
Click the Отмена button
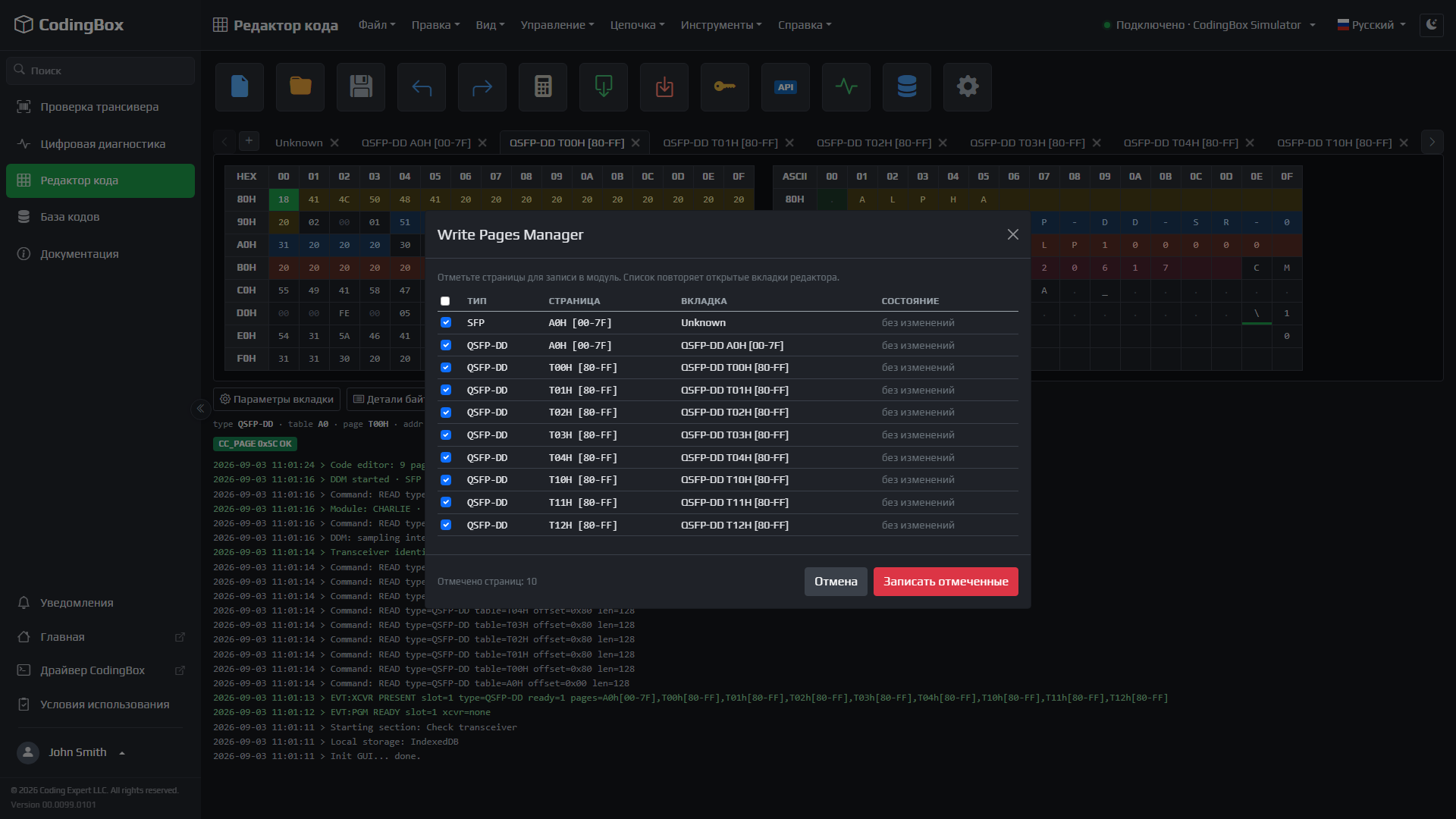click(x=836, y=582)
